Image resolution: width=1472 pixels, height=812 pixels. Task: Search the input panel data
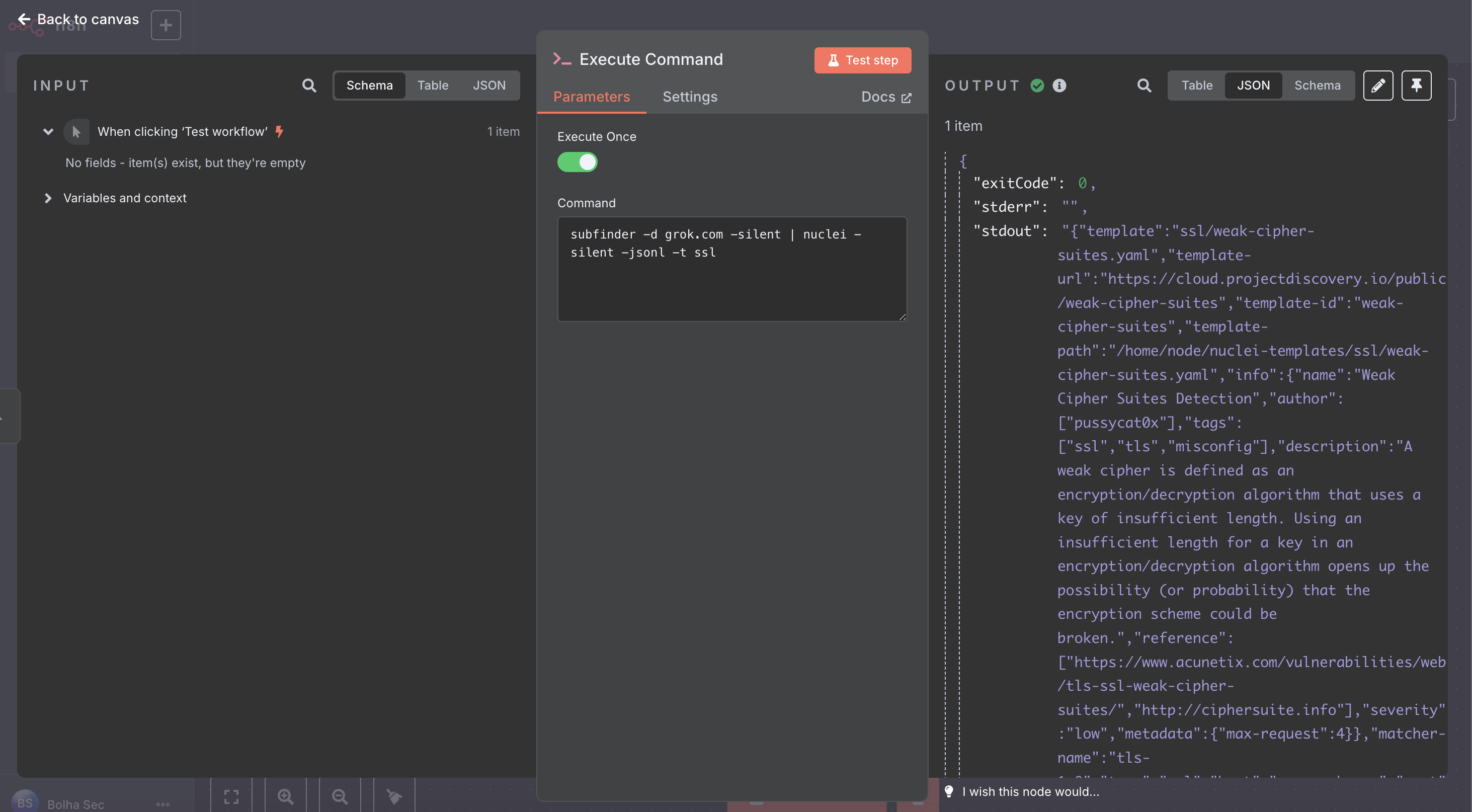309,86
